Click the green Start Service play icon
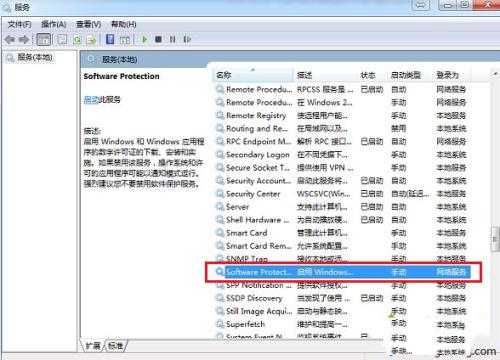Screen dimensions: 500x360 point(145,39)
